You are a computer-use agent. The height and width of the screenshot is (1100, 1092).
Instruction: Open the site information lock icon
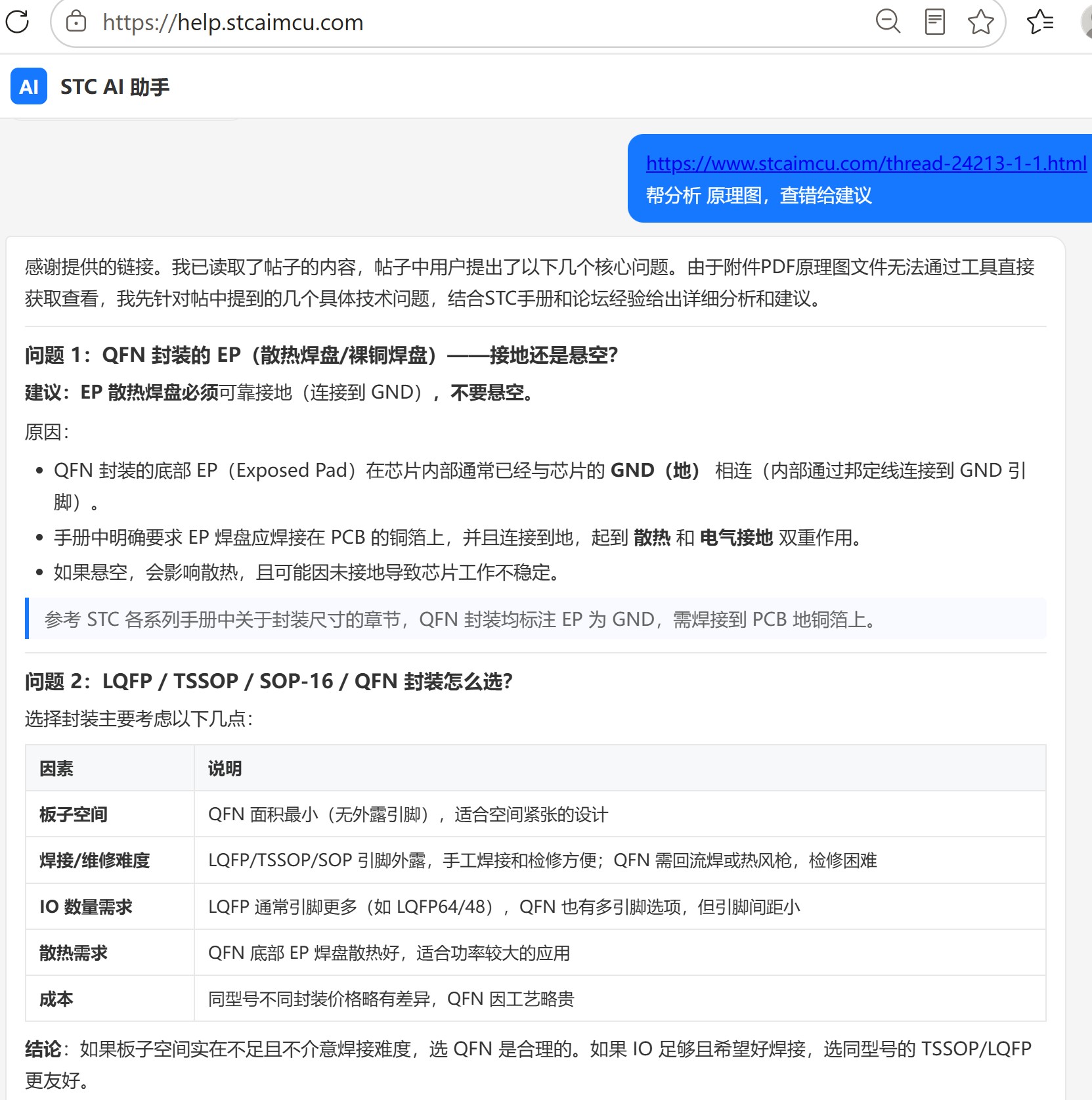76,22
